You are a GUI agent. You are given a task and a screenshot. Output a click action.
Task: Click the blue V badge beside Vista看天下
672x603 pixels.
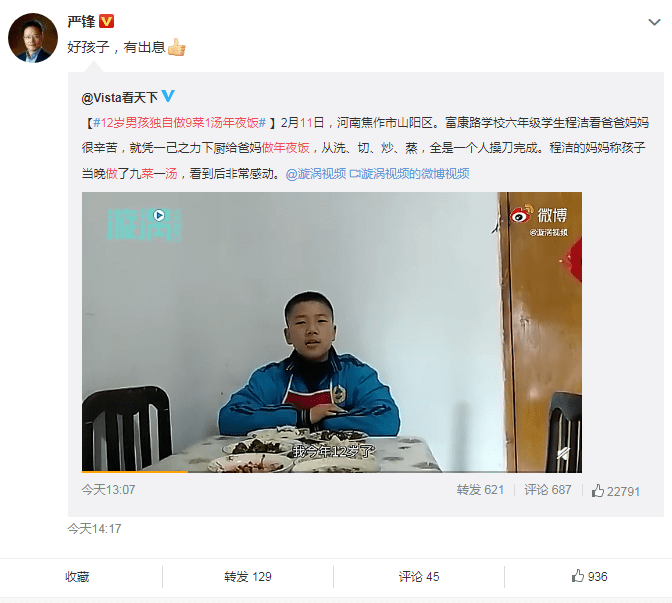point(168,96)
